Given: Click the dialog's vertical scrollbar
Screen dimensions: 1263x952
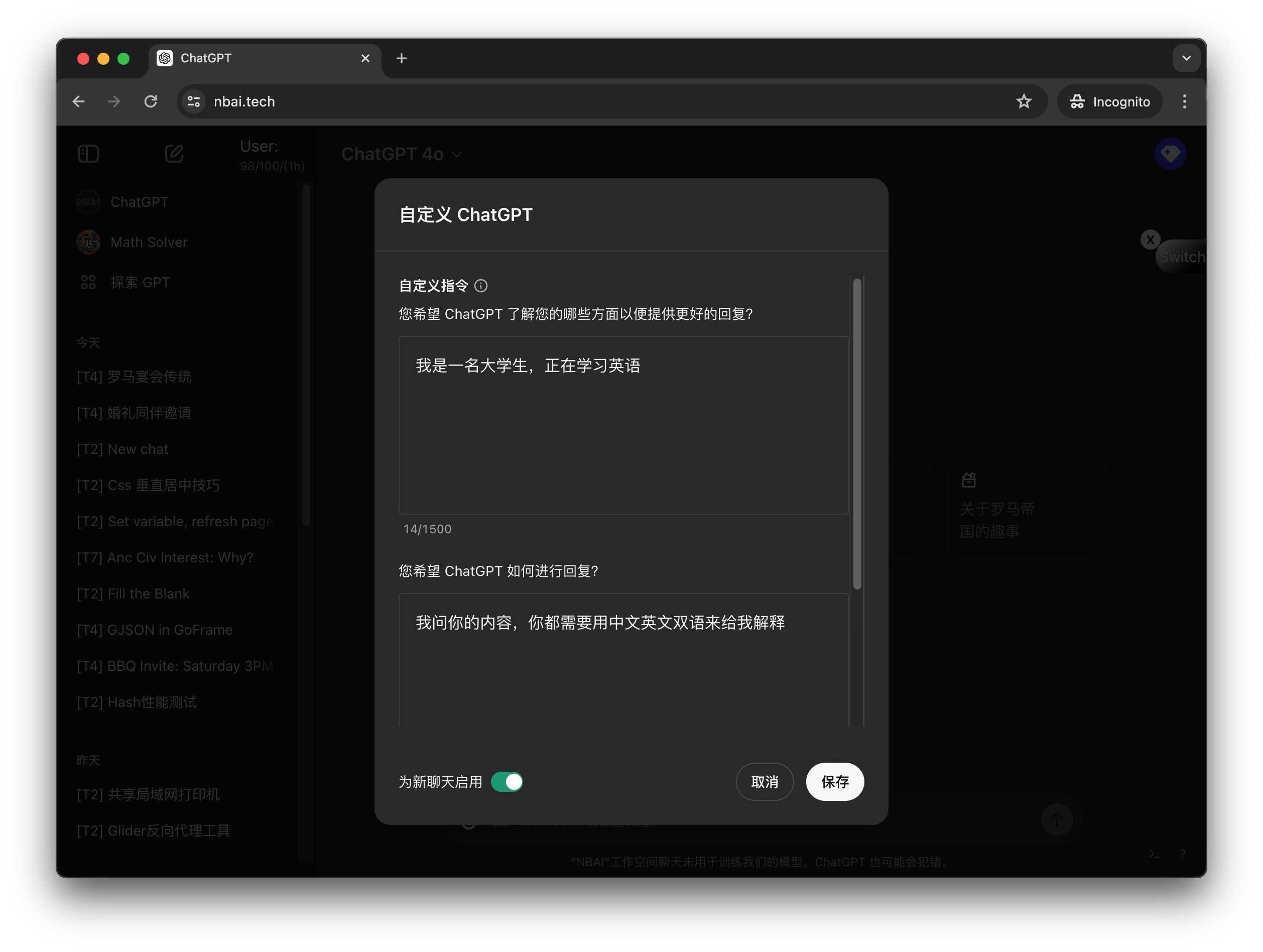Looking at the screenshot, I should click(856, 434).
